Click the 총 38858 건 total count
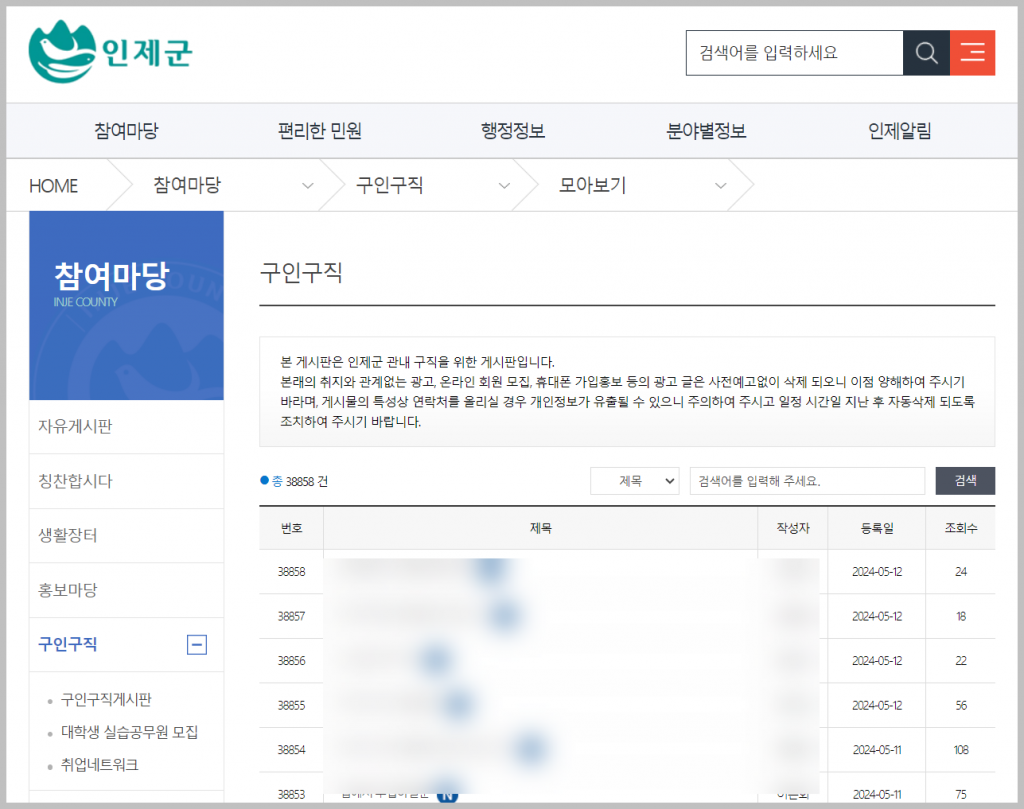 [x=295, y=482]
